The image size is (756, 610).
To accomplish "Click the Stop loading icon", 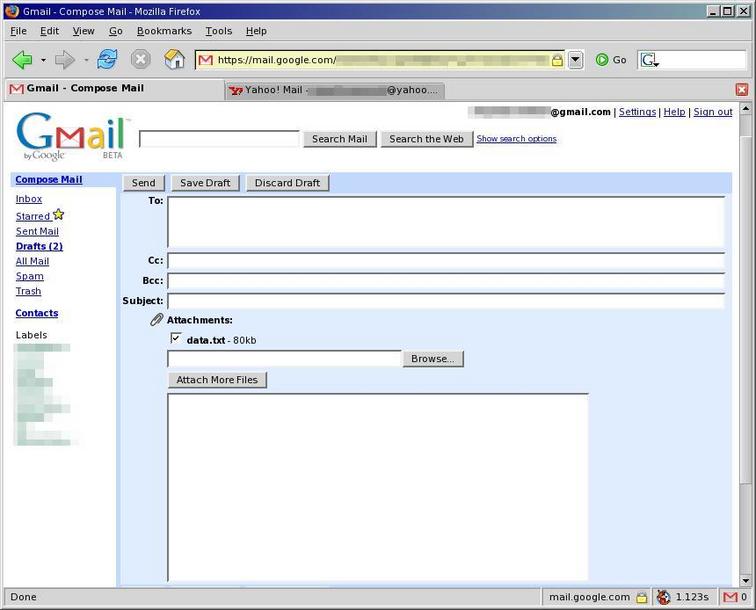I will coord(140,60).
